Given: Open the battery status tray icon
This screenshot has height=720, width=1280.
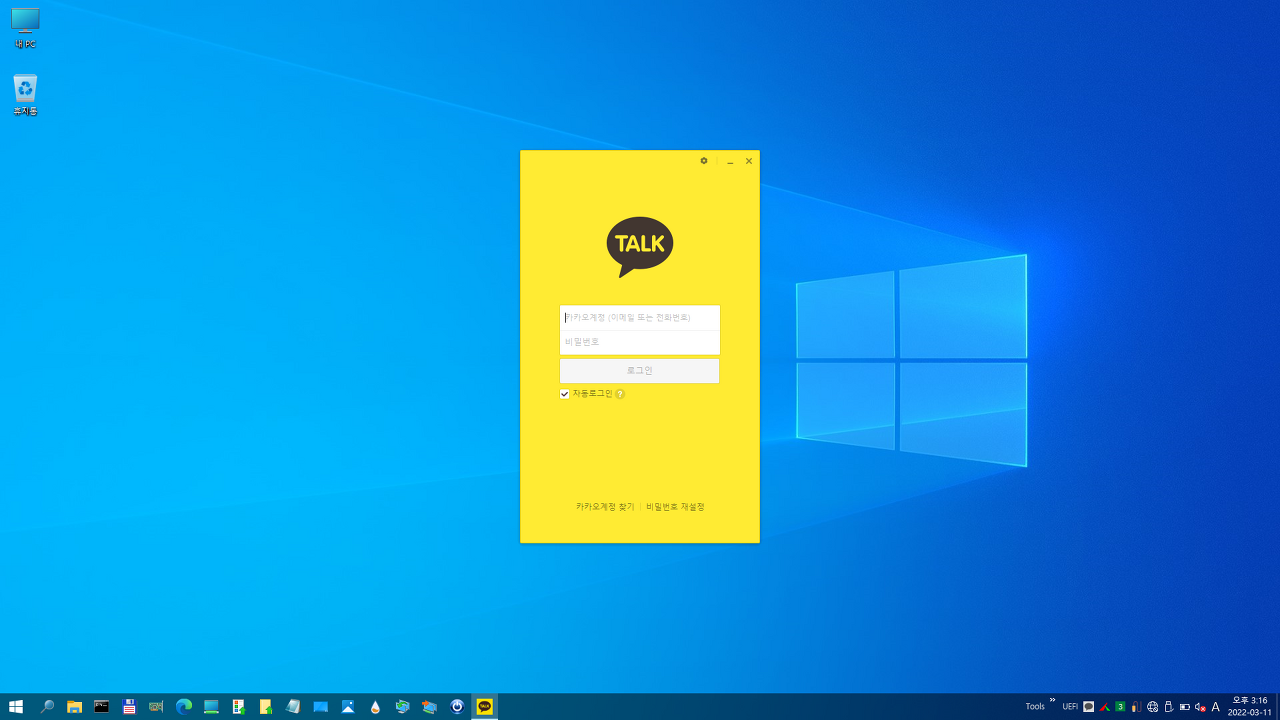Looking at the screenshot, I should pos(1185,706).
